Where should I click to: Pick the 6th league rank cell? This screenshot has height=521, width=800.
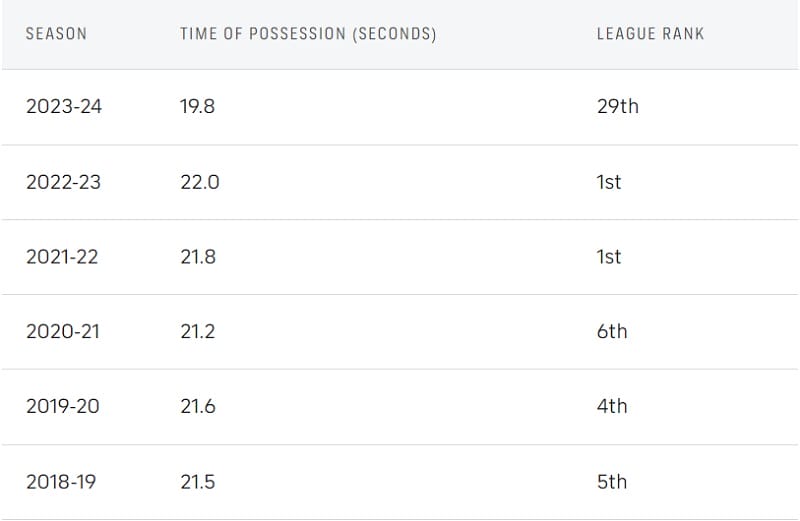pyautogui.click(x=612, y=331)
